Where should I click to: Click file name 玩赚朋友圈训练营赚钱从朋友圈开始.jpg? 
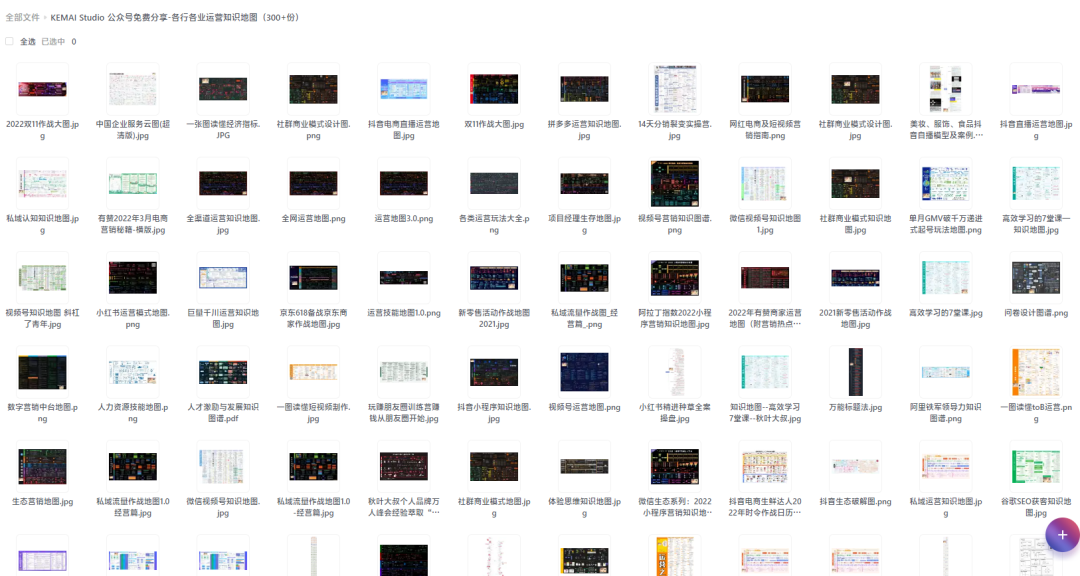point(404,413)
